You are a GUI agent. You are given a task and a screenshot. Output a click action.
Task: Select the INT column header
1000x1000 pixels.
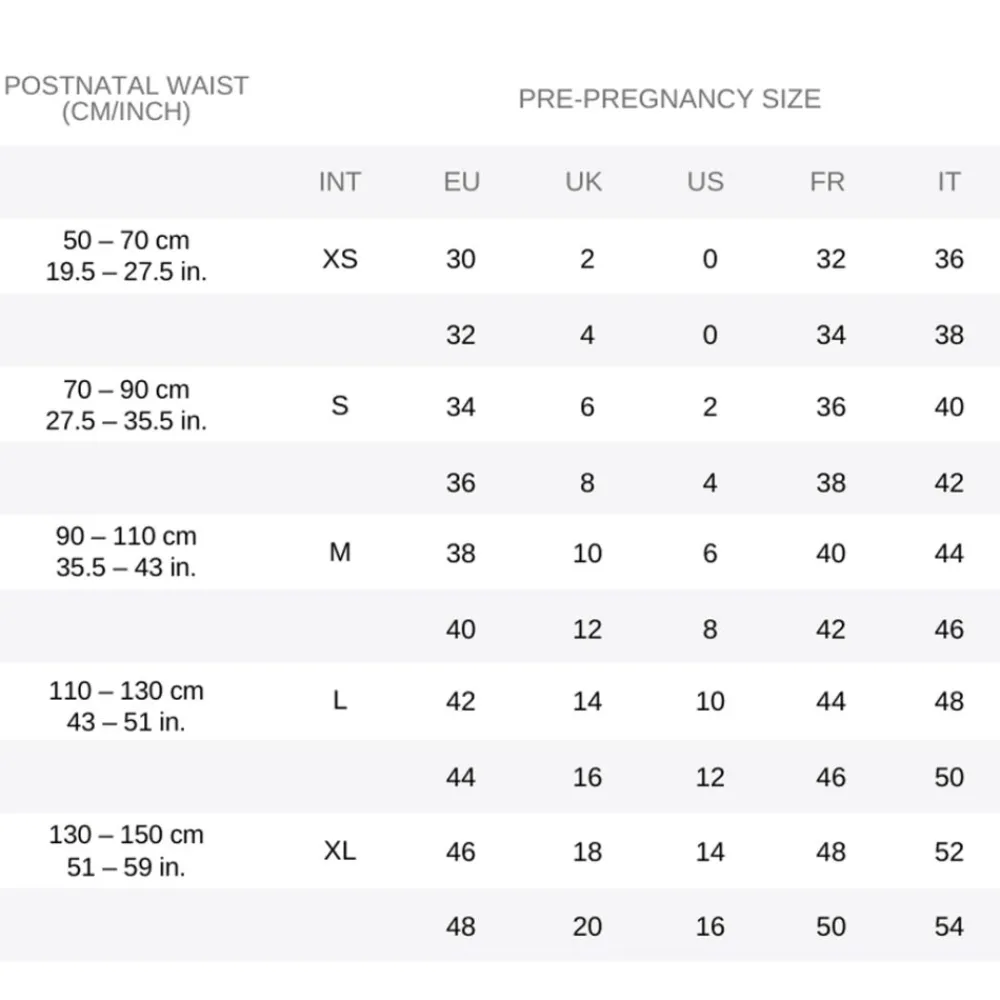click(x=339, y=182)
